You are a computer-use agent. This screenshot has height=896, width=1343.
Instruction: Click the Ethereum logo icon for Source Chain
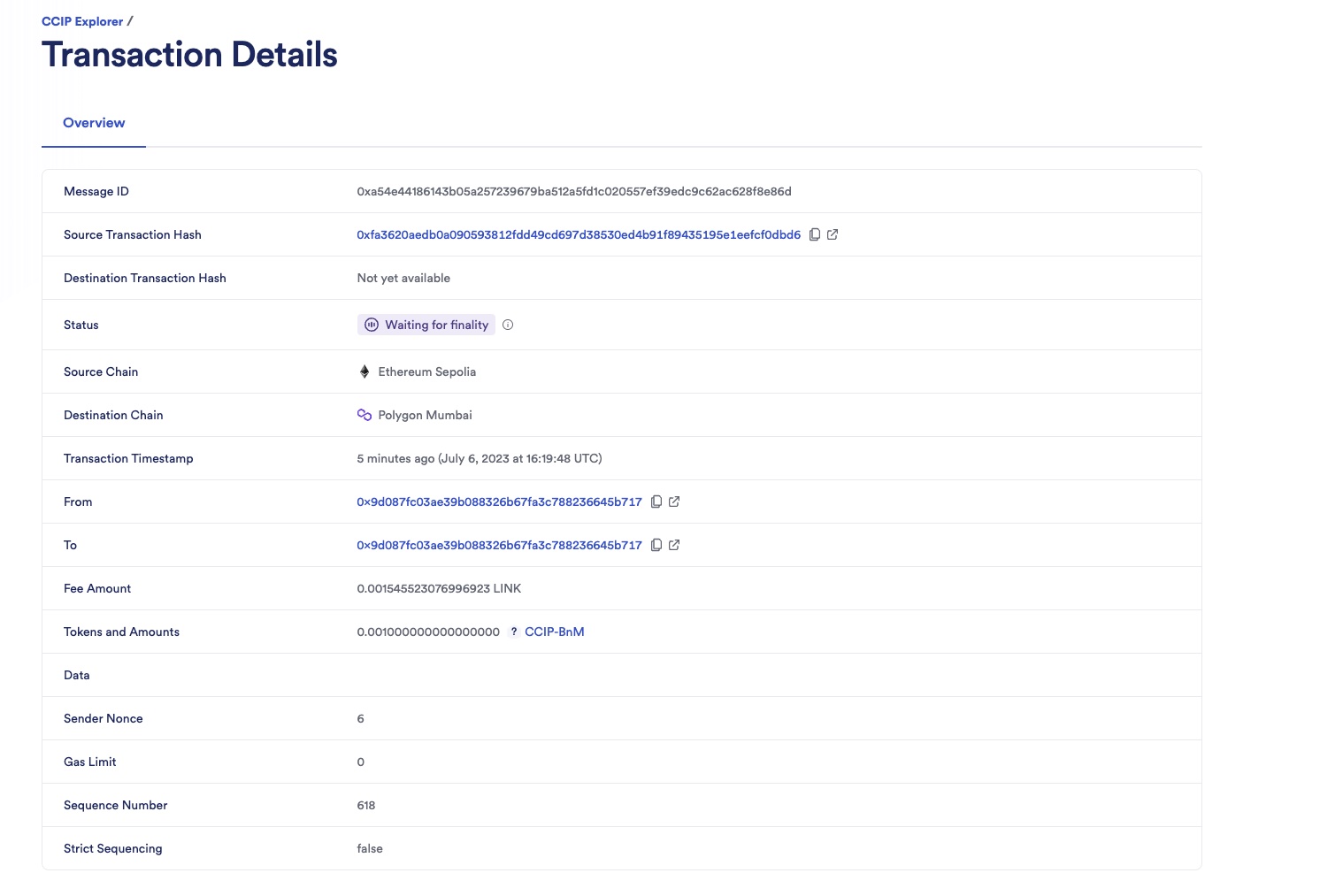tap(365, 371)
